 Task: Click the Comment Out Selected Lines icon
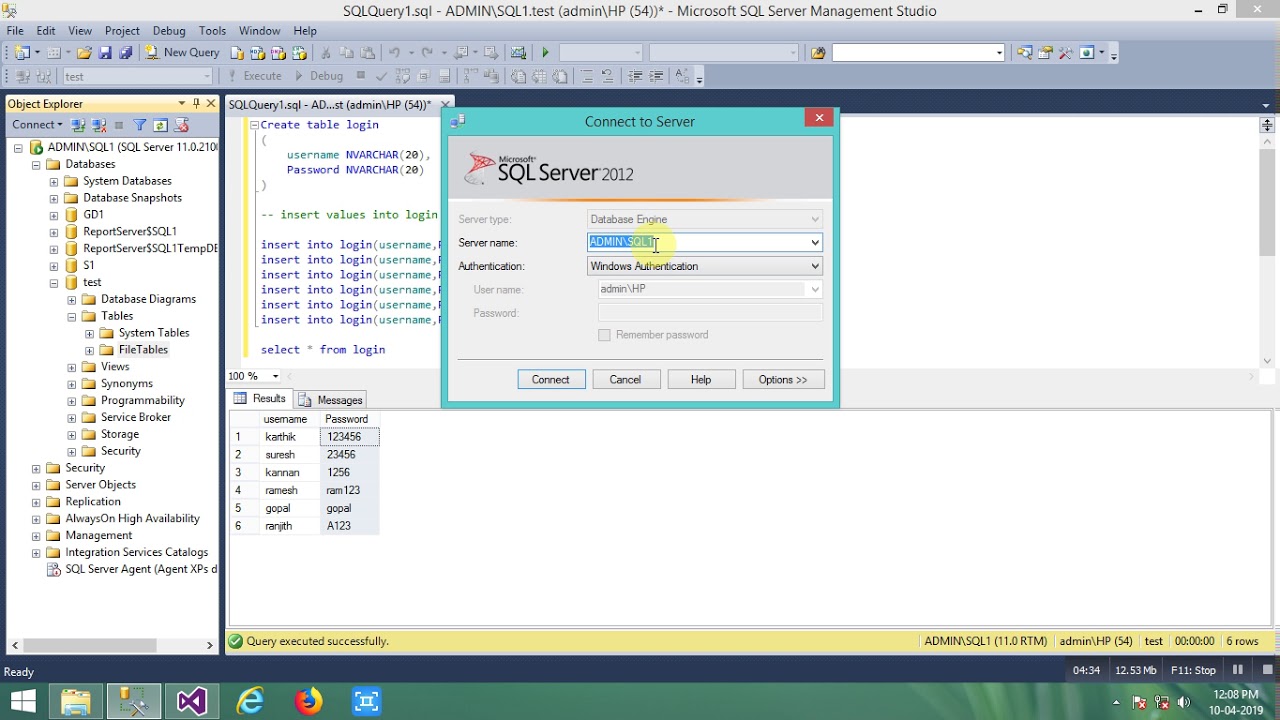587,76
